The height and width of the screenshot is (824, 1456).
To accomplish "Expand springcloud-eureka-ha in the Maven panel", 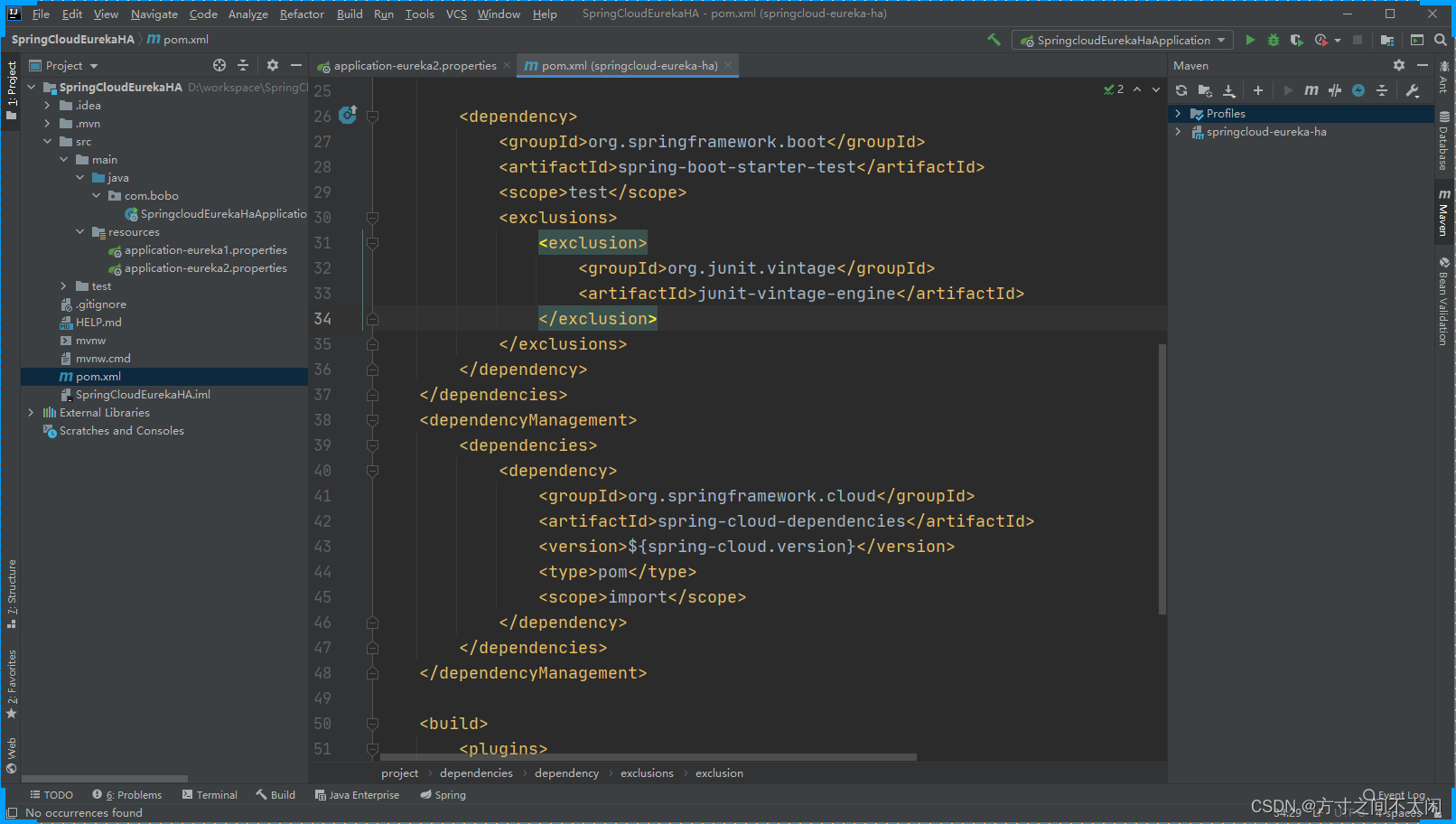I will pos(1178,132).
